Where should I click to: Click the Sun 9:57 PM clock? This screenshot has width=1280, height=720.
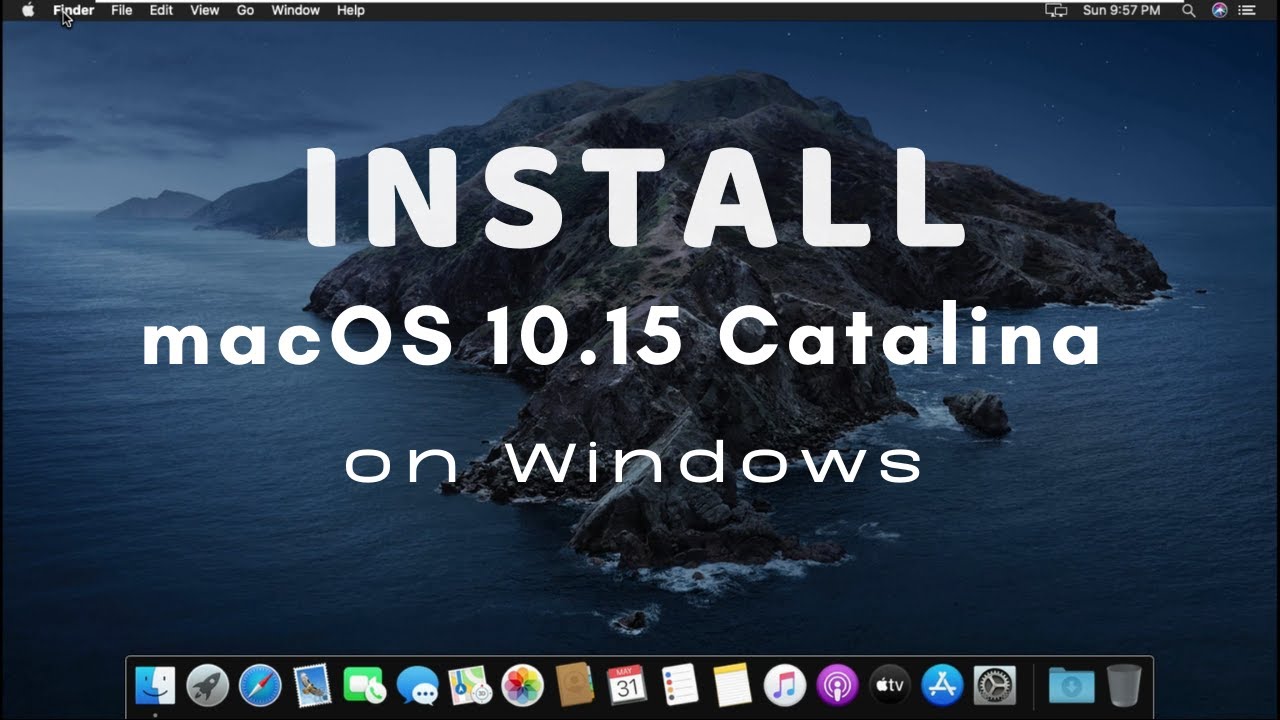1122,10
